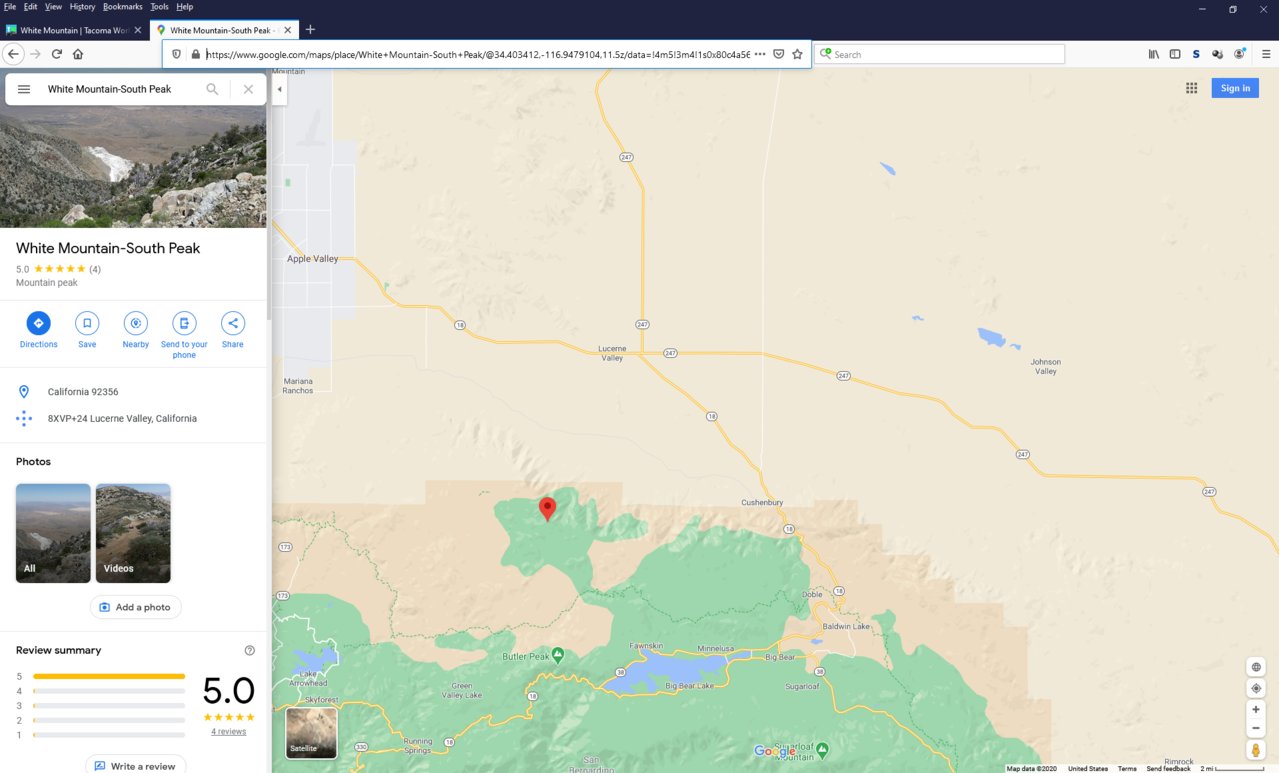Click the search magnifier in Maps search box
Screen dimensions: 1279x773
212,89
